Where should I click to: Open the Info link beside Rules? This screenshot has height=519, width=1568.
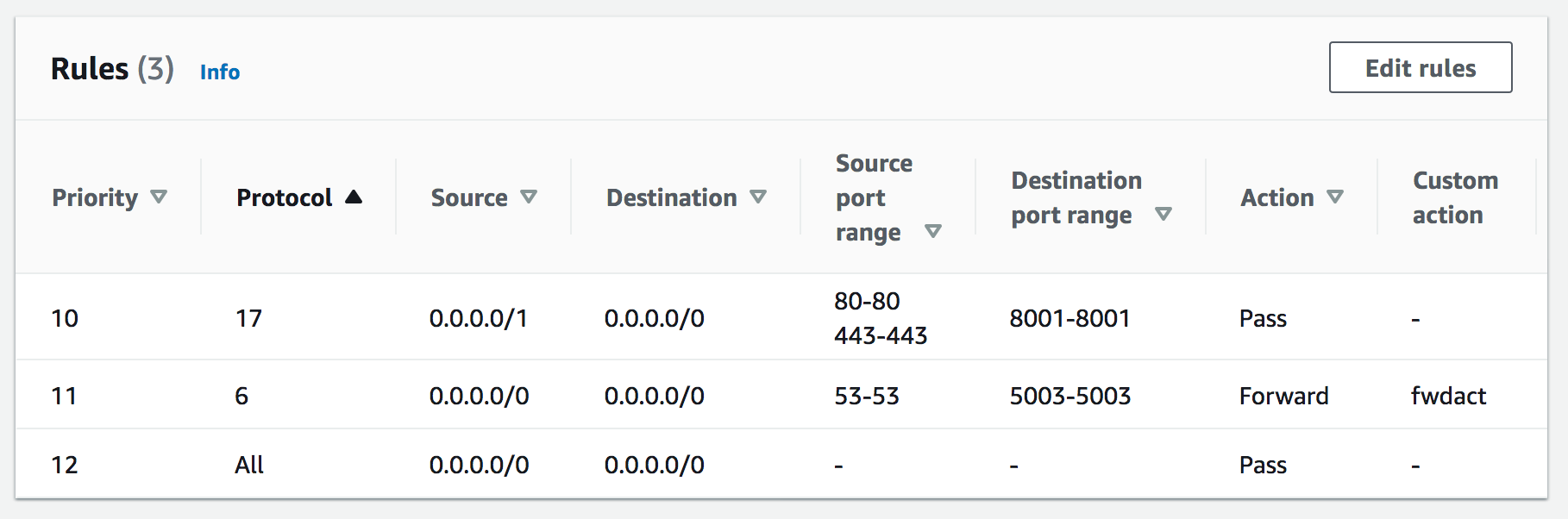[x=220, y=72]
